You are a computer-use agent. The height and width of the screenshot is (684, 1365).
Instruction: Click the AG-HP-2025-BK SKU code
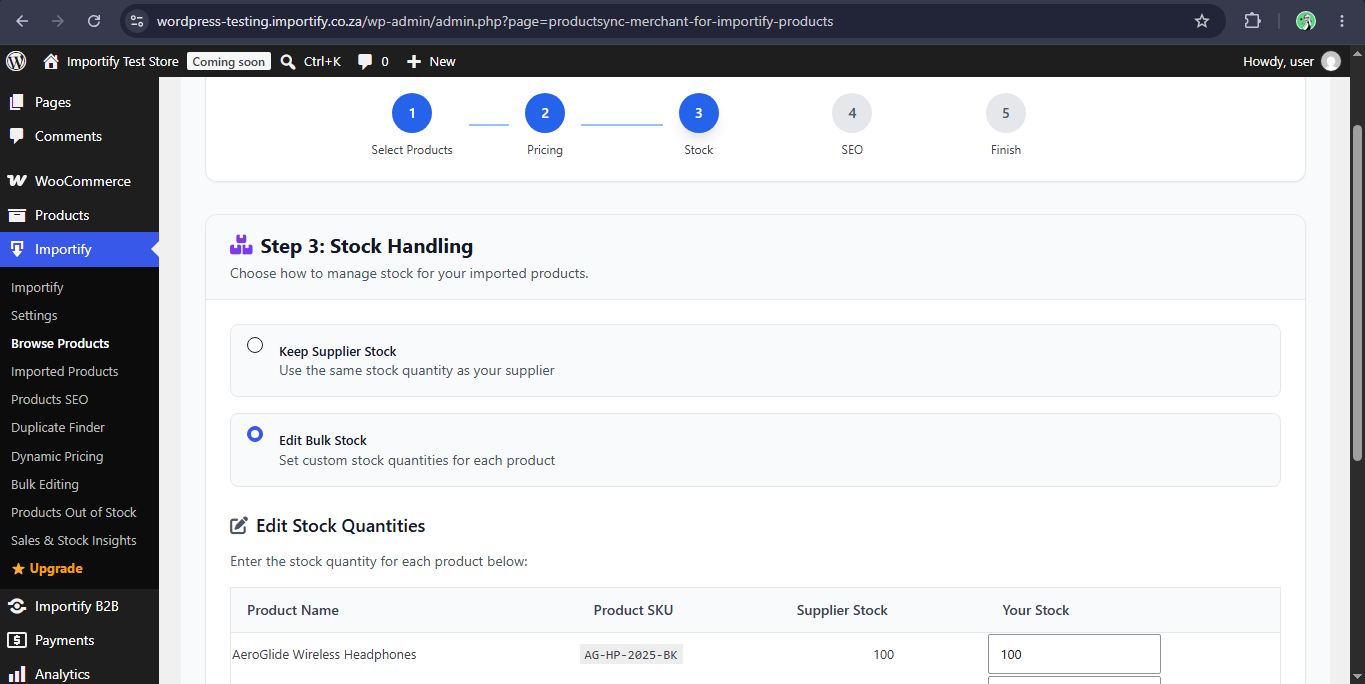[x=631, y=655]
